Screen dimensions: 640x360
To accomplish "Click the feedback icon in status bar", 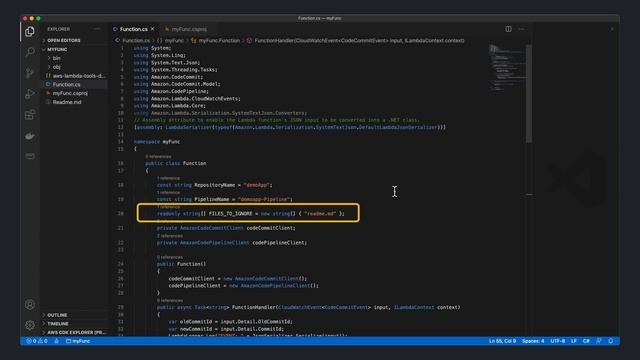I will click(x=599, y=341).
